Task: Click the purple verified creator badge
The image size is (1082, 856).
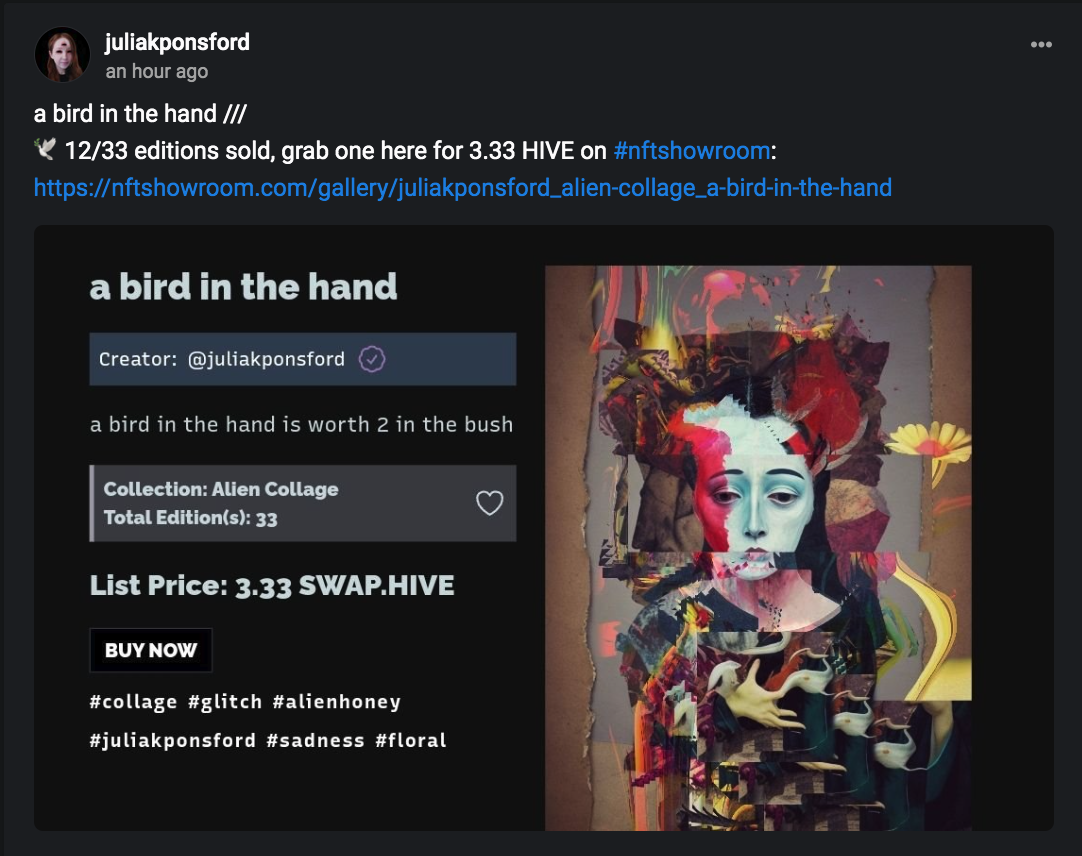Action: [x=372, y=359]
